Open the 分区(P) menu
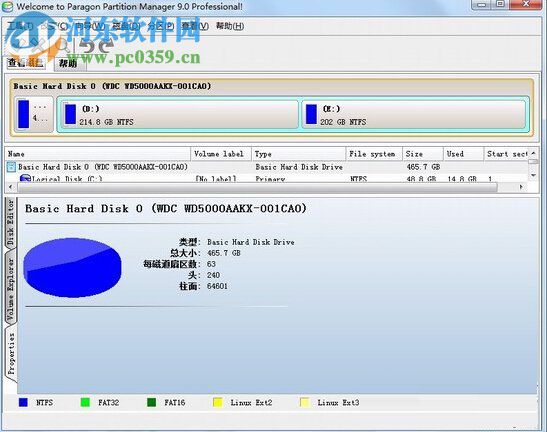 [161, 26]
